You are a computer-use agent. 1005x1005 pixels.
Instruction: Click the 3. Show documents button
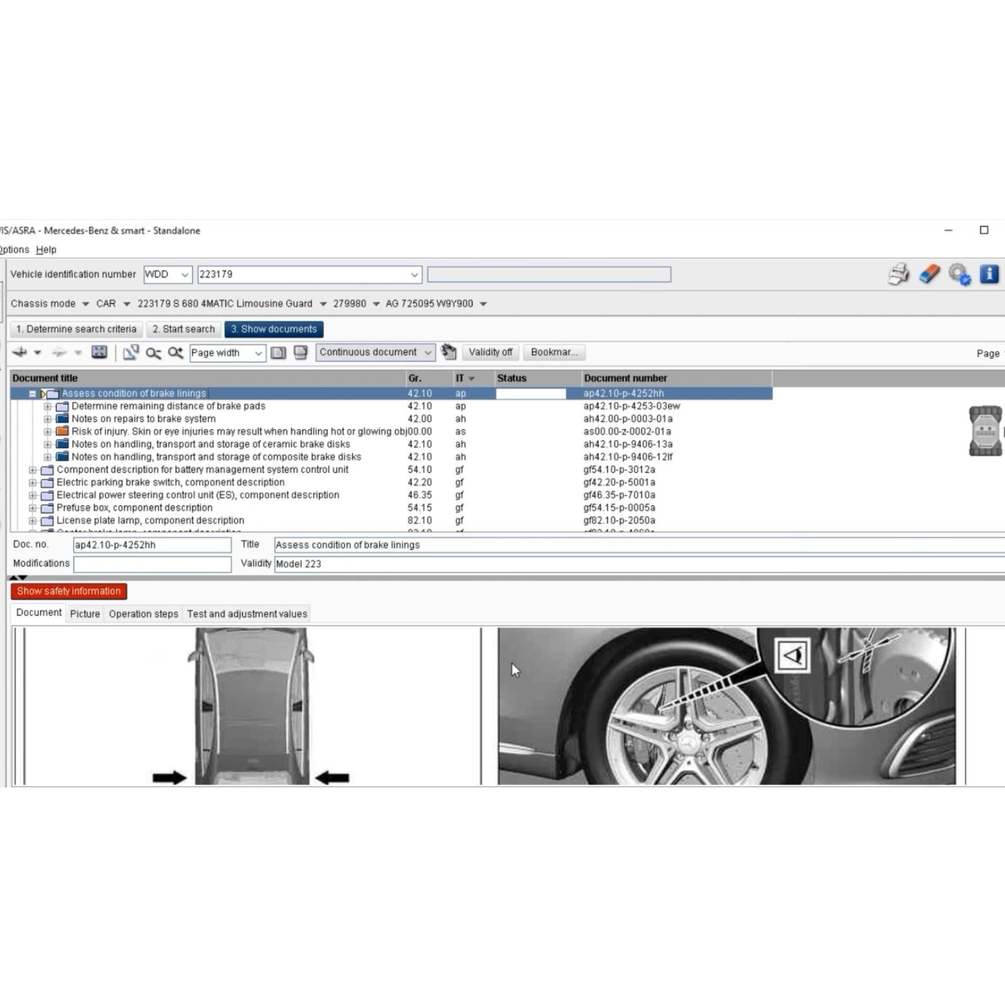click(274, 329)
